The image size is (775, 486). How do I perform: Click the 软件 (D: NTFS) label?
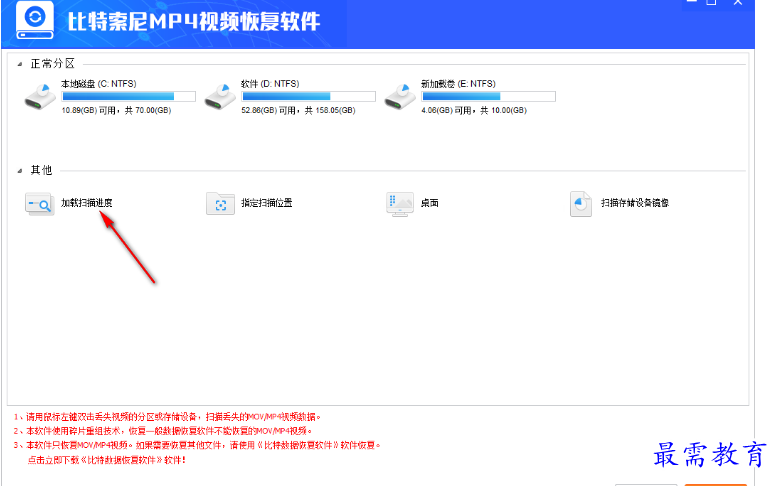point(270,84)
